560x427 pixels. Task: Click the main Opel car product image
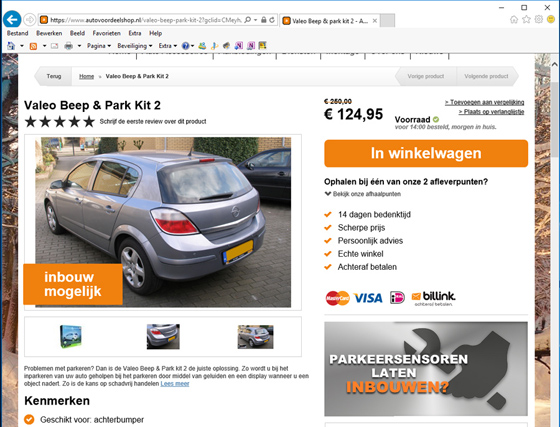coord(163,222)
